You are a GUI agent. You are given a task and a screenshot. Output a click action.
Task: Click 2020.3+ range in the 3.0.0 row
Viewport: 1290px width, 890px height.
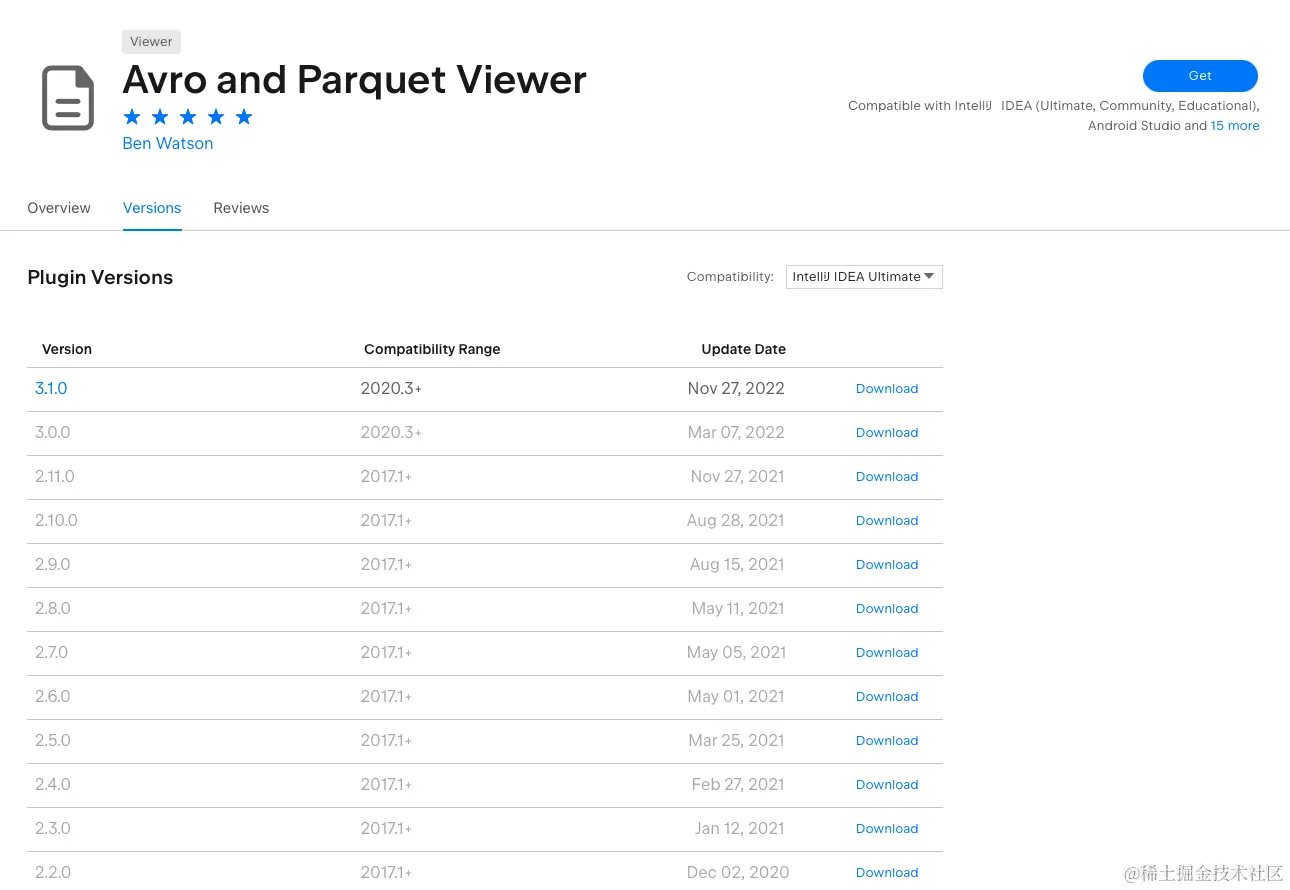[391, 433]
